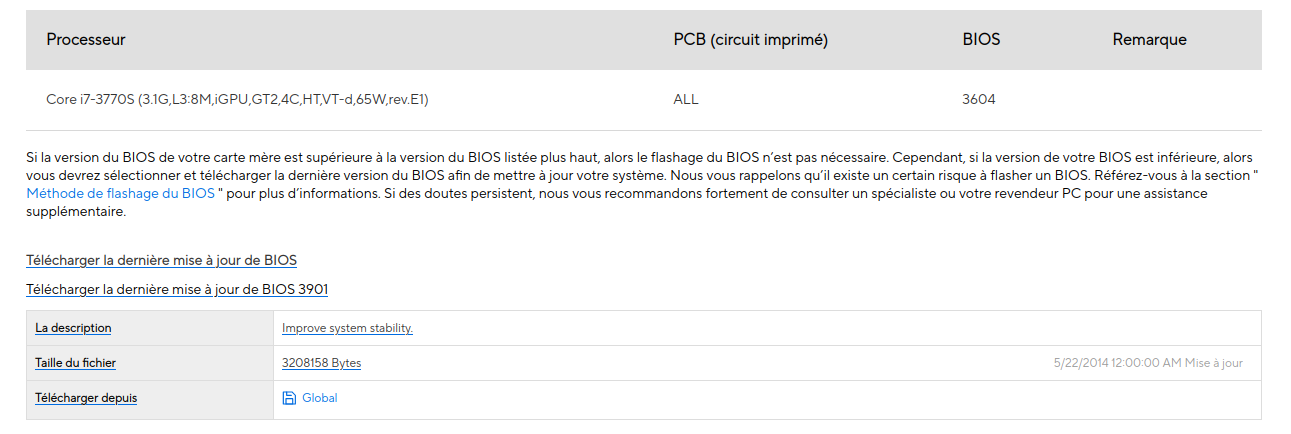Click the 3604 BIOS version cell

click(978, 100)
